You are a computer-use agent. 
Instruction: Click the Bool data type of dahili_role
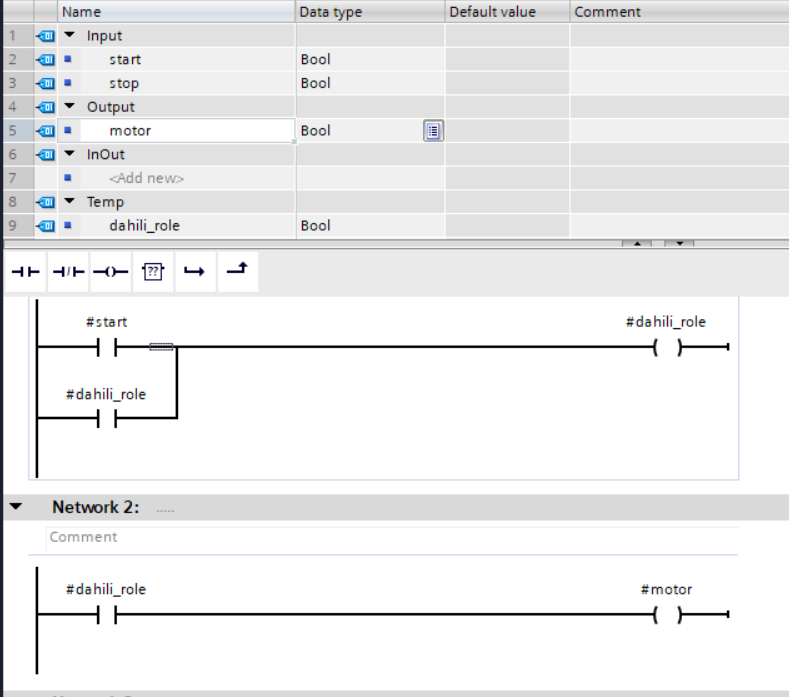point(315,225)
